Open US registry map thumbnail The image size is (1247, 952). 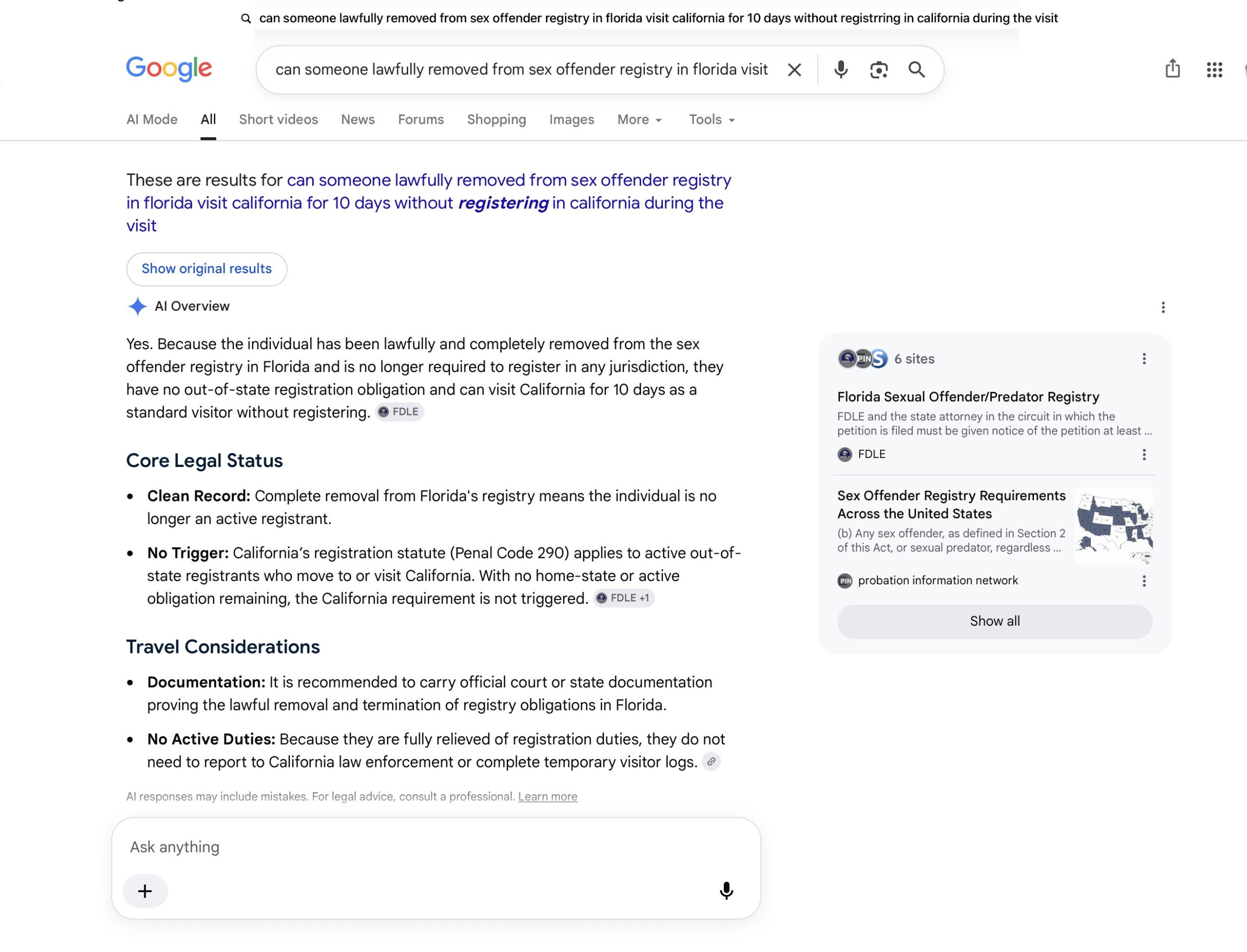pyautogui.click(x=1114, y=526)
